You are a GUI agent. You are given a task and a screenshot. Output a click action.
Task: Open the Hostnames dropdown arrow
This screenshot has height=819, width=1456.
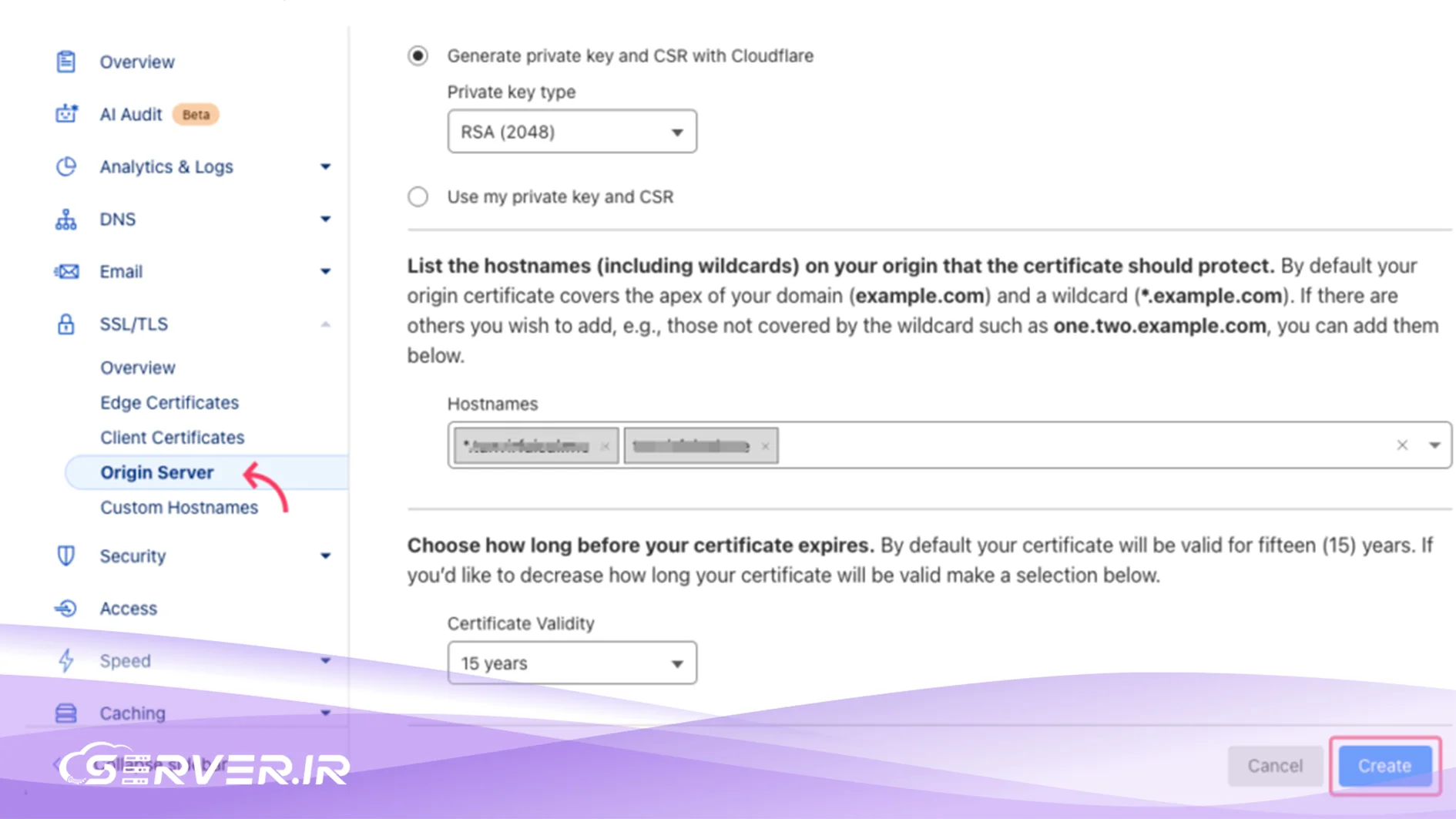click(1434, 445)
